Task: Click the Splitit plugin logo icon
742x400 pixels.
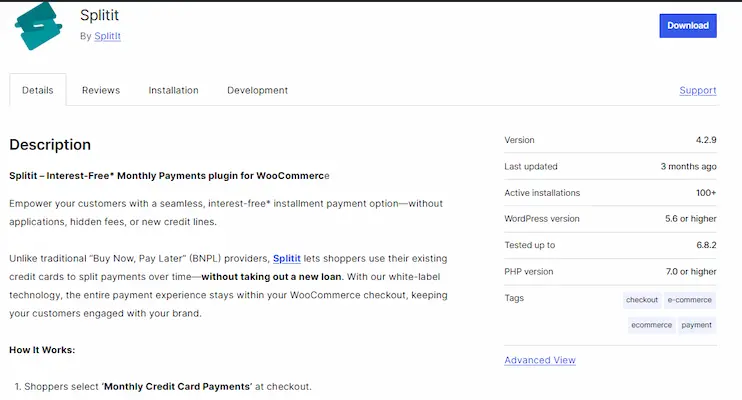Action: click(x=38, y=26)
